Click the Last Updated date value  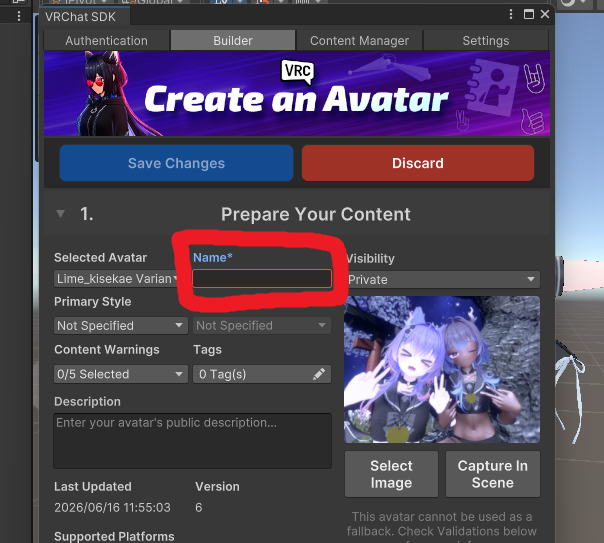112,507
